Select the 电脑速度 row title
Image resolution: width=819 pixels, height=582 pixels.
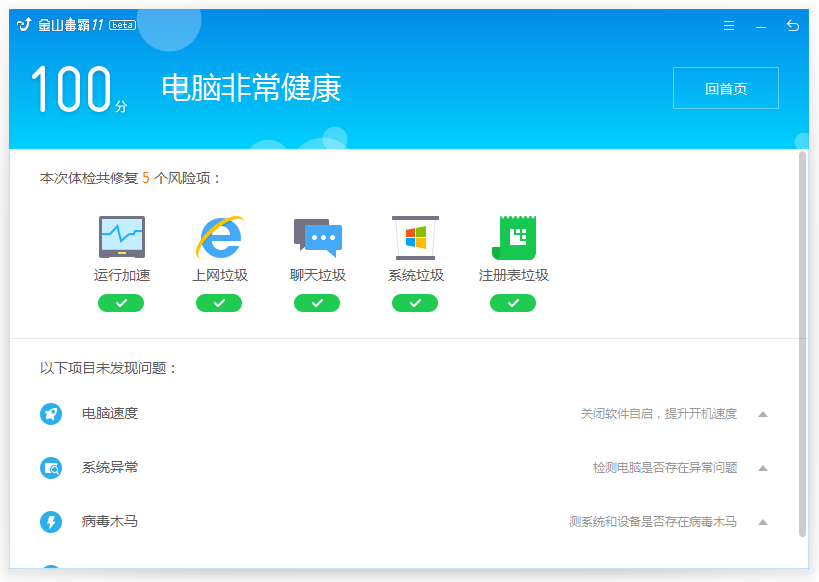pos(110,413)
